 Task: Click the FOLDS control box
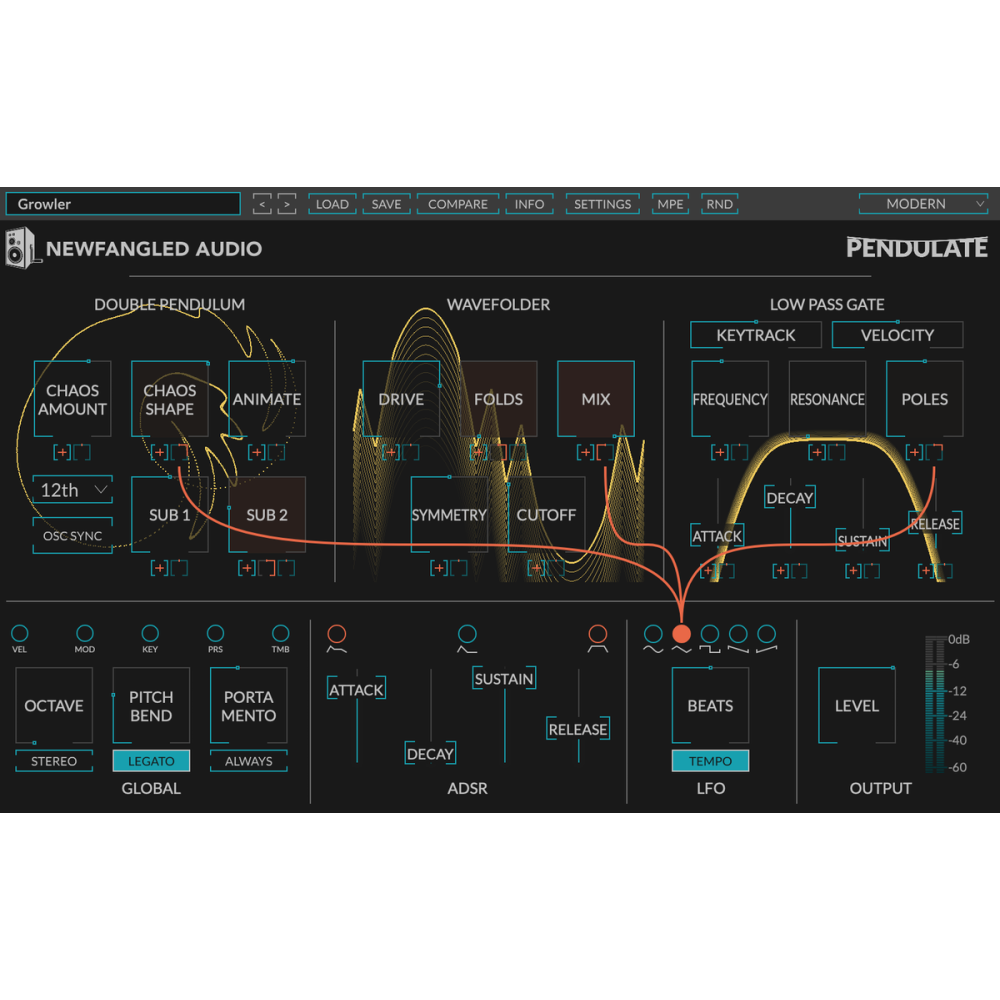(x=499, y=399)
